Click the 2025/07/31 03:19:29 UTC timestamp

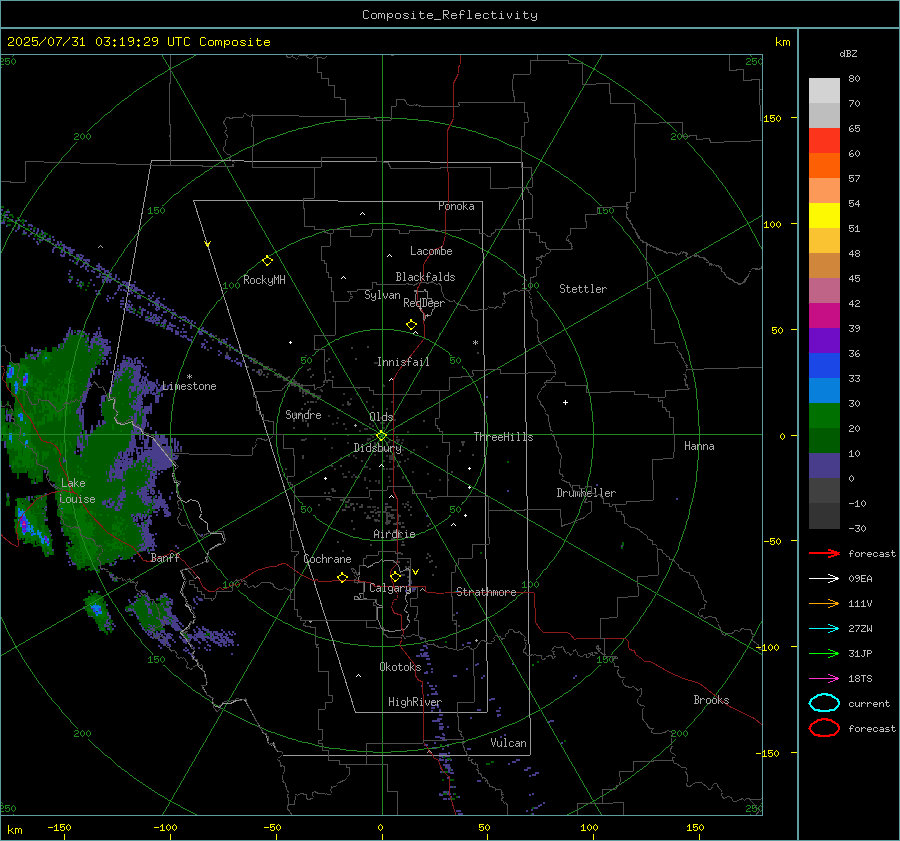click(x=99, y=42)
